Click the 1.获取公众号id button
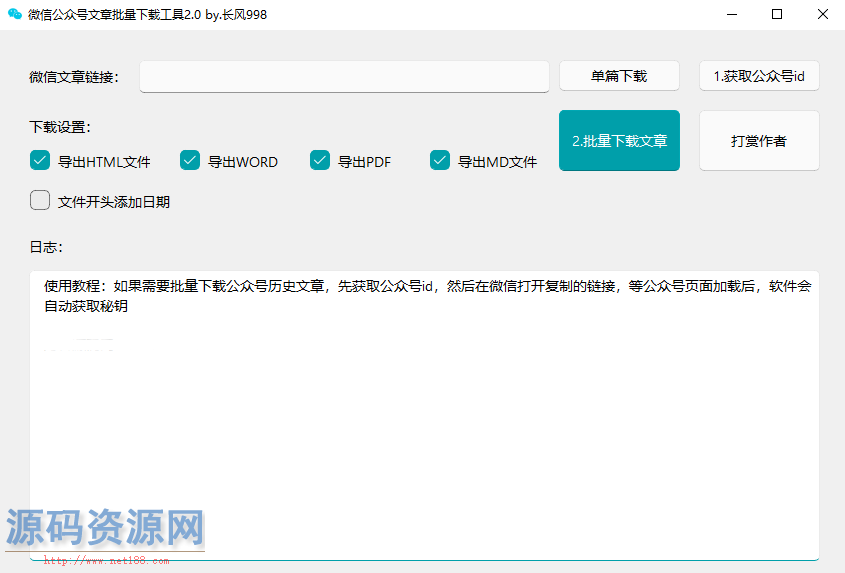The image size is (845, 573). pyautogui.click(x=759, y=76)
